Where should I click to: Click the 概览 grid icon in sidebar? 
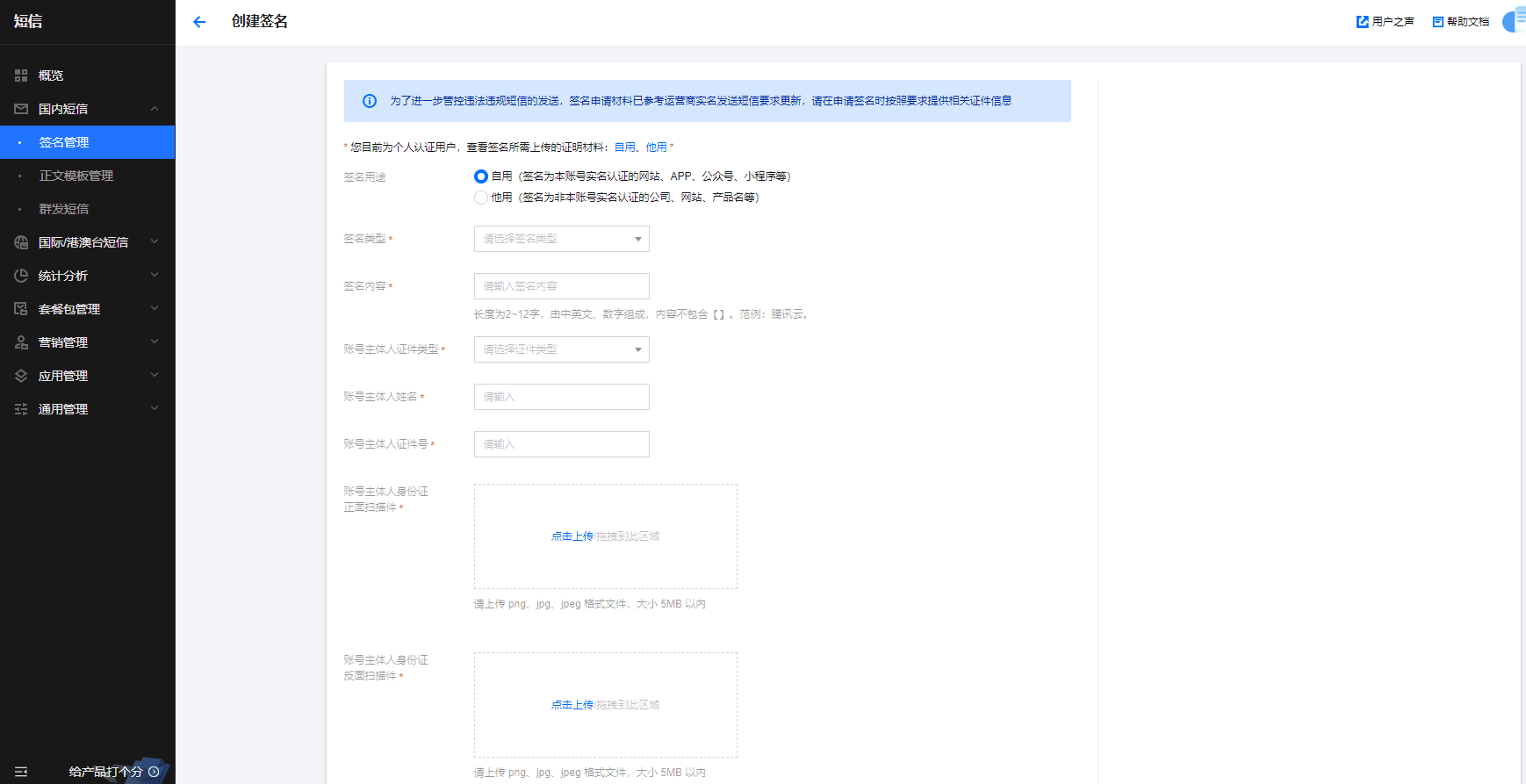click(21, 76)
